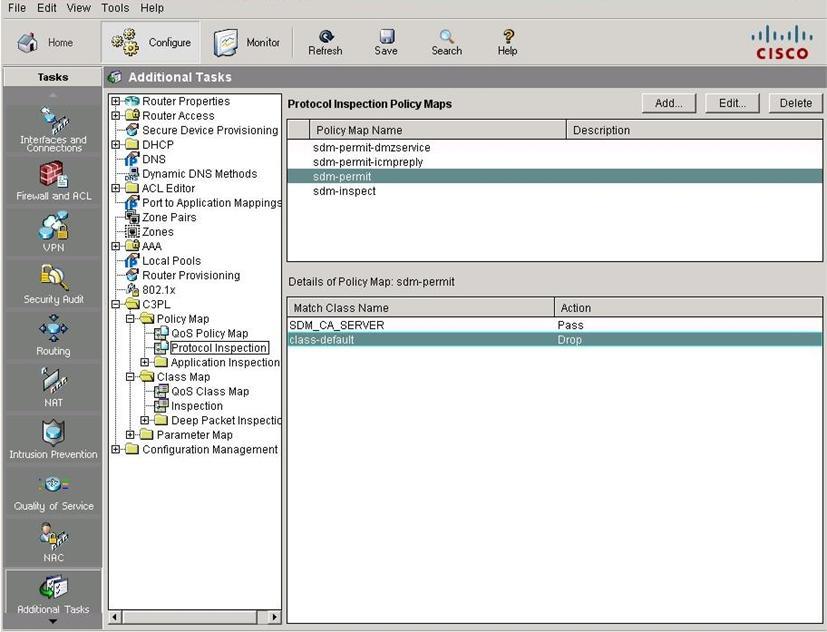Image resolution: width=827 pixels, height=632 pixels.
Task: Collapse the Policy Map node
Action: pos(130,319)
